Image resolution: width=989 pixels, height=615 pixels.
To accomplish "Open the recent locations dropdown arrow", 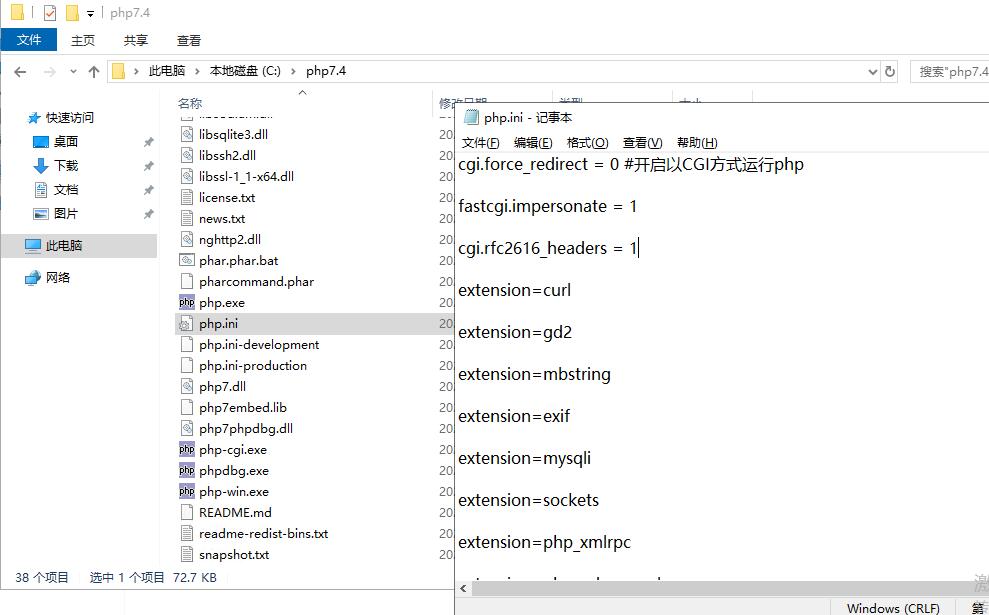I will pos(73,71).
